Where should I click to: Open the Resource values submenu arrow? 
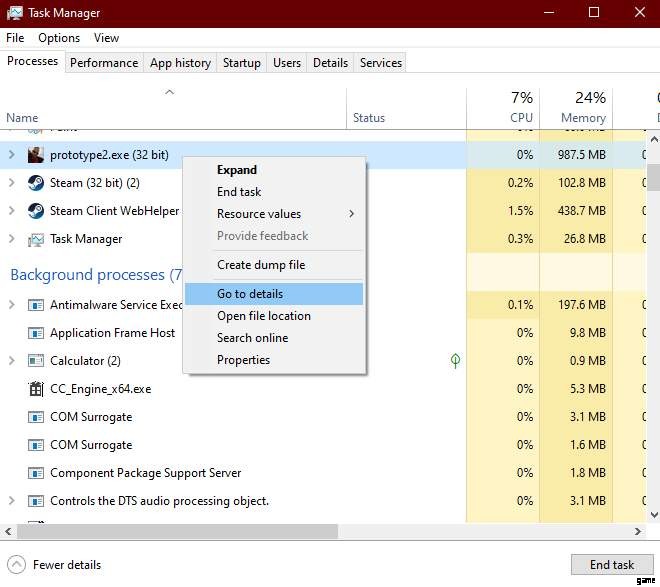(351, 214)
